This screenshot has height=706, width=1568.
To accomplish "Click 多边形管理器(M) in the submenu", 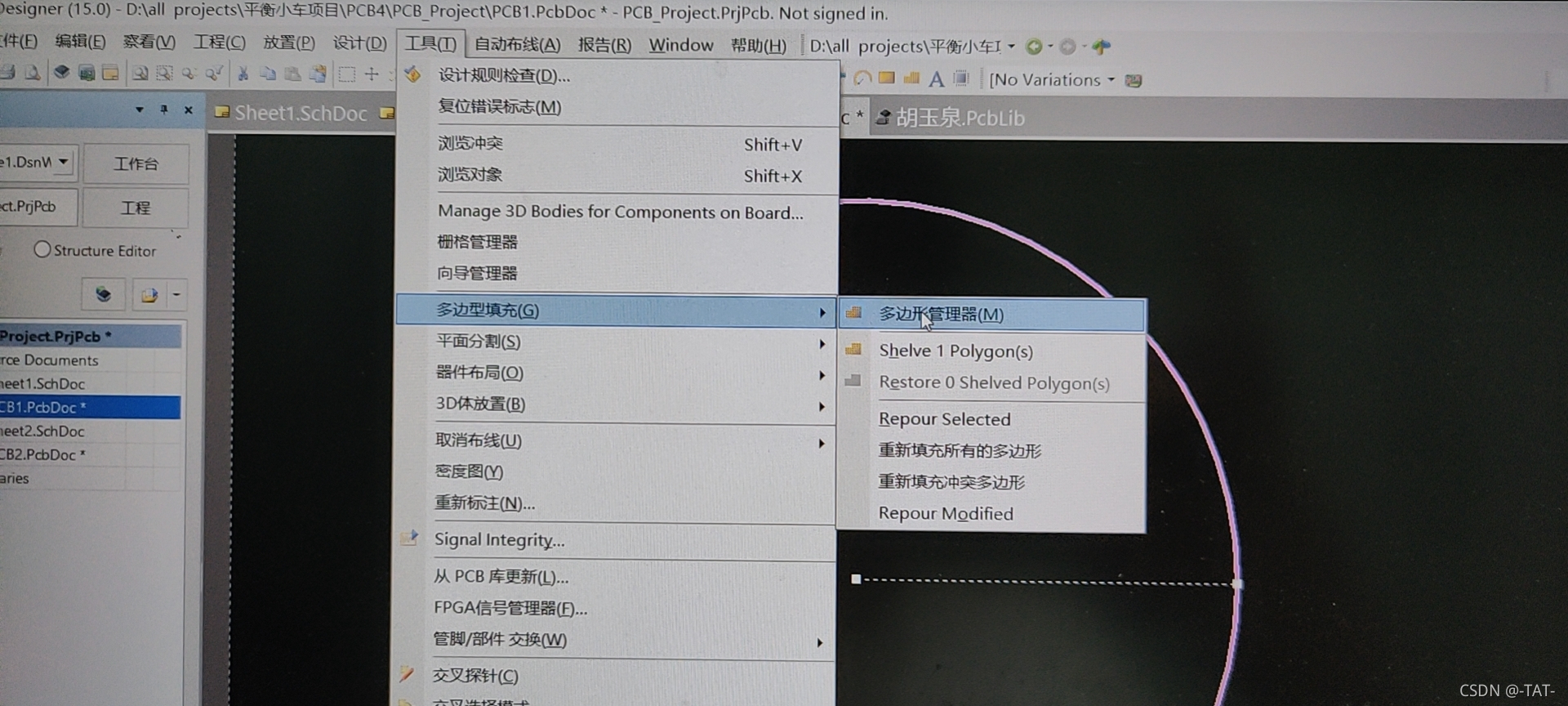I will point(991,315).
